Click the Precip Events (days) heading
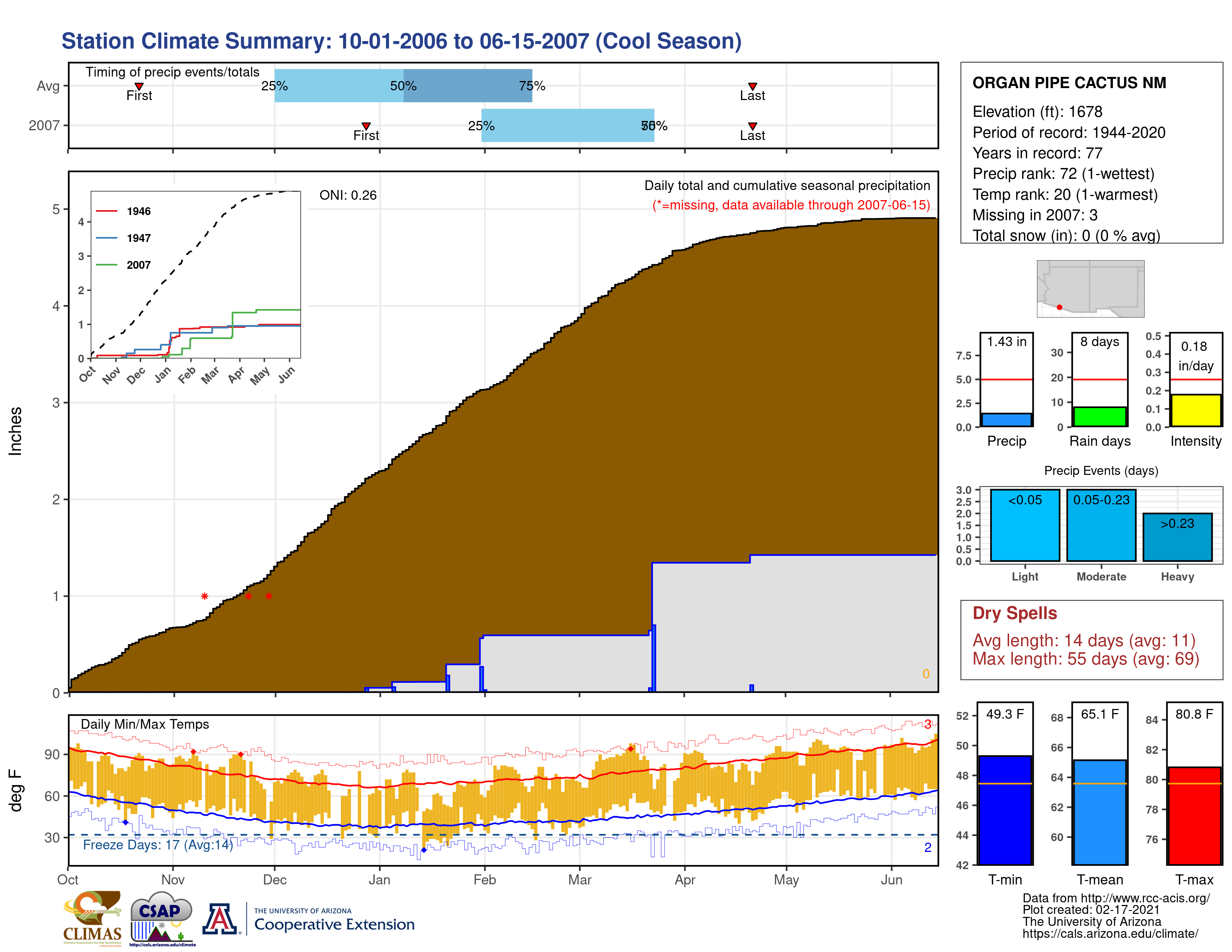Viewport: 1232px width, 952px height. [1101, 471]
